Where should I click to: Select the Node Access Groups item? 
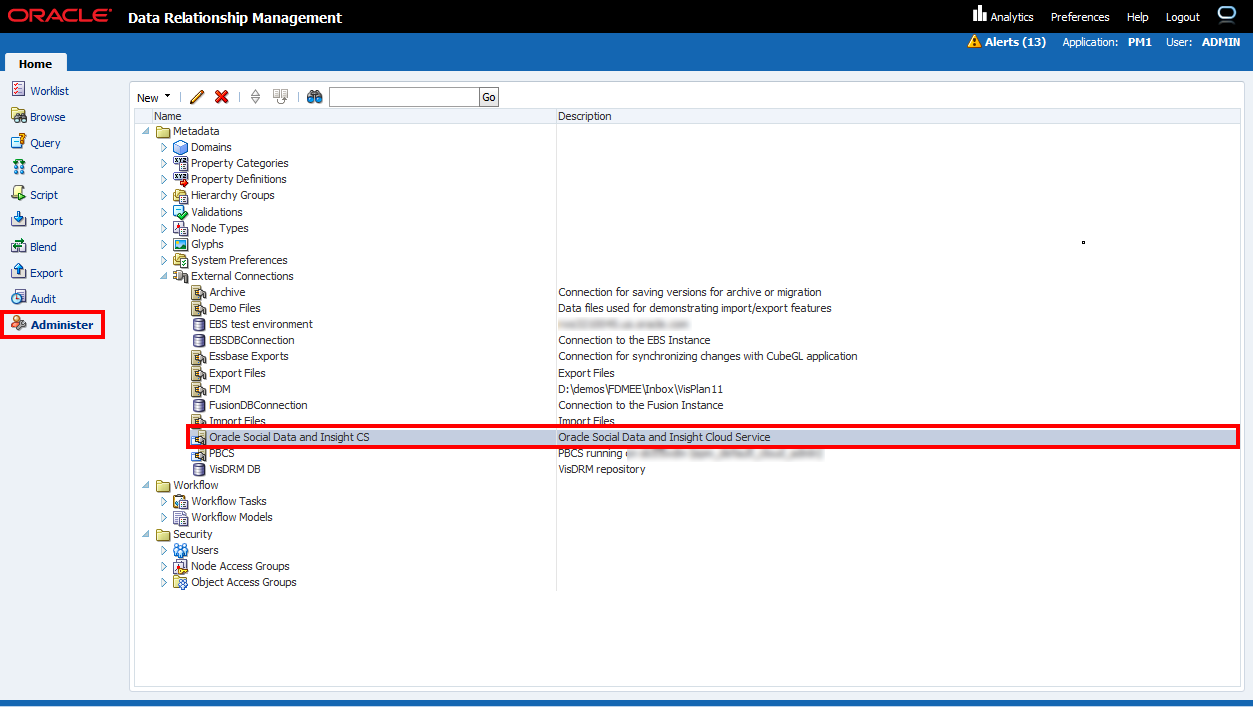pos(240,566)
